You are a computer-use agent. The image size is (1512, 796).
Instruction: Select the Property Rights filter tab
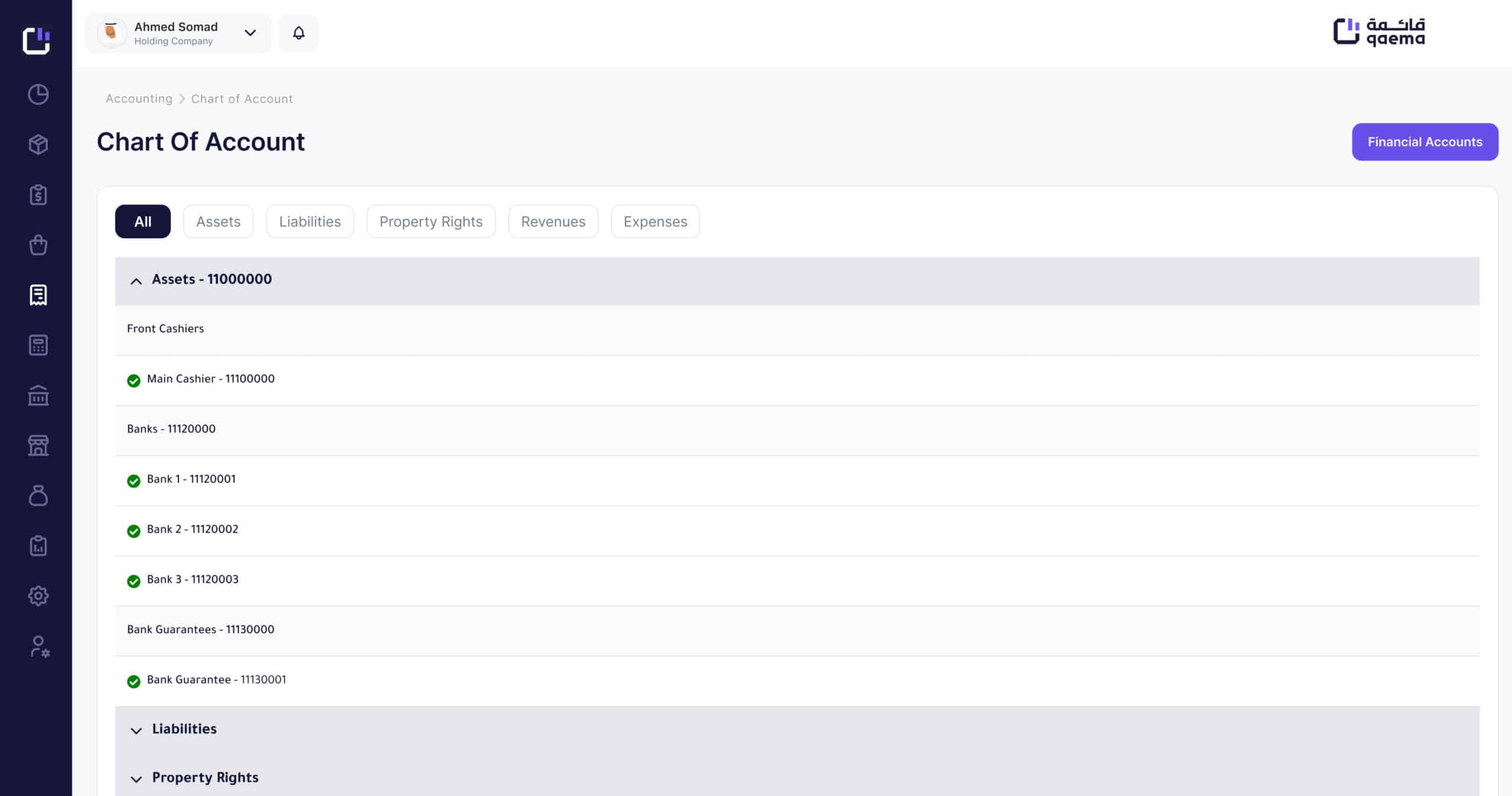point(431,221)
